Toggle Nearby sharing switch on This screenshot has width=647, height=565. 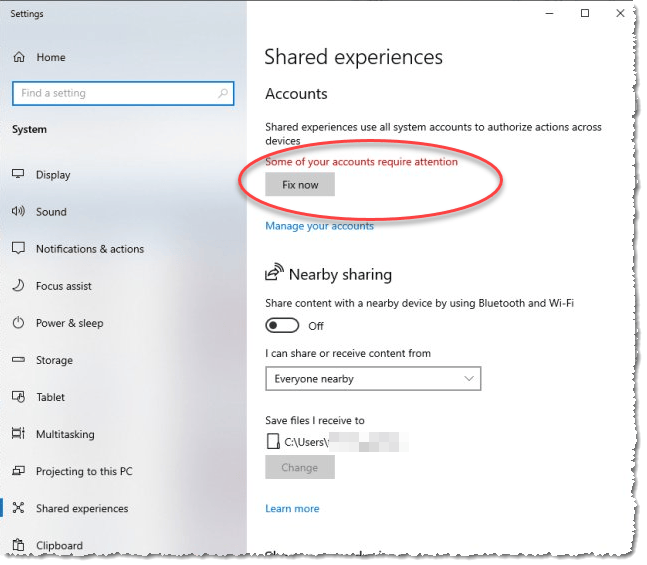pos(283,325)
